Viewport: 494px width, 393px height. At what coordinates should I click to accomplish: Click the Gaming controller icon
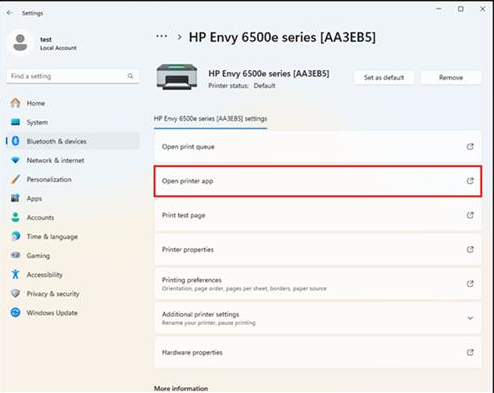click(x=15, y=255)
